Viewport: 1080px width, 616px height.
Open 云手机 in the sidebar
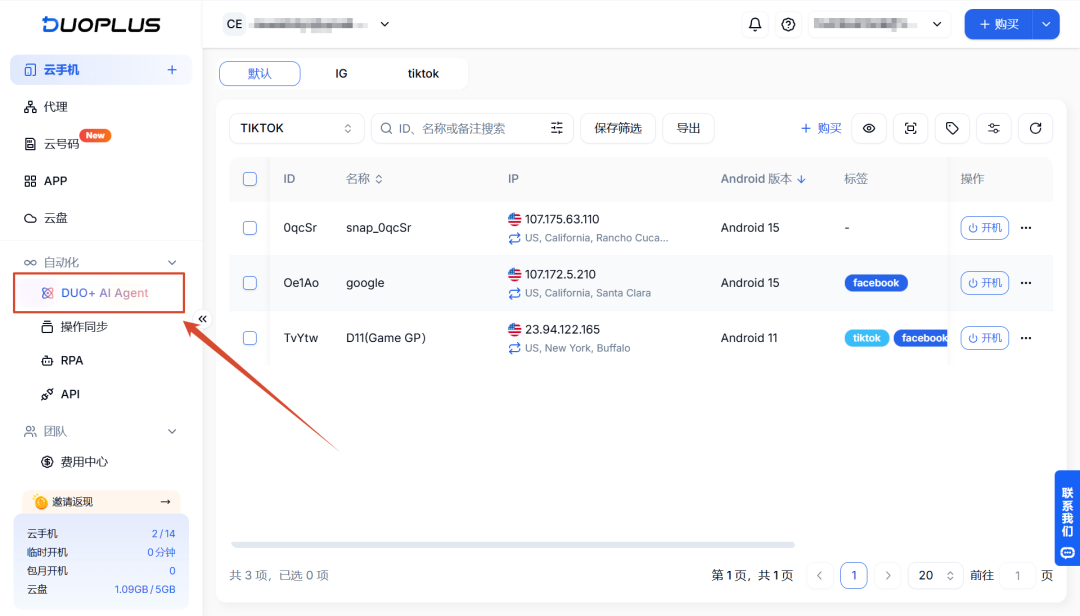[x=101, y=70]
